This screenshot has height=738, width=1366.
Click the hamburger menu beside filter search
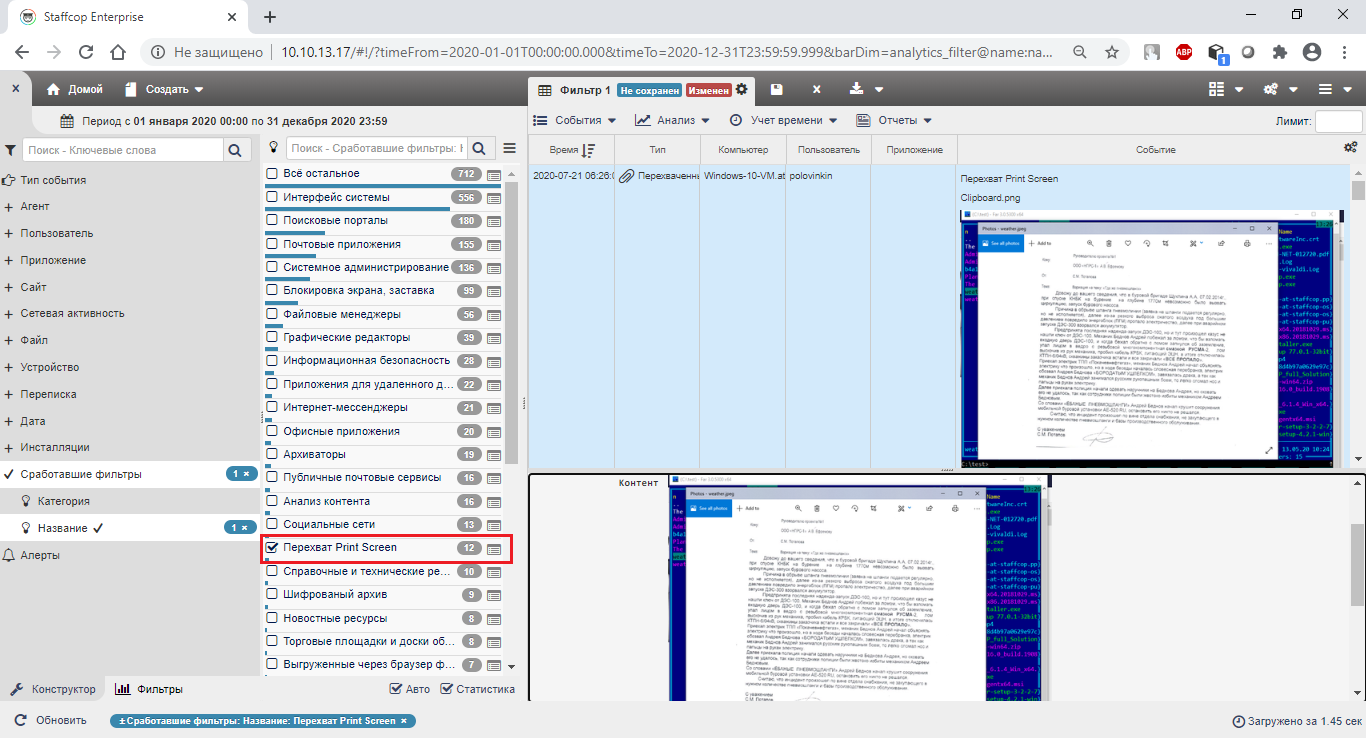pos(509,149)
